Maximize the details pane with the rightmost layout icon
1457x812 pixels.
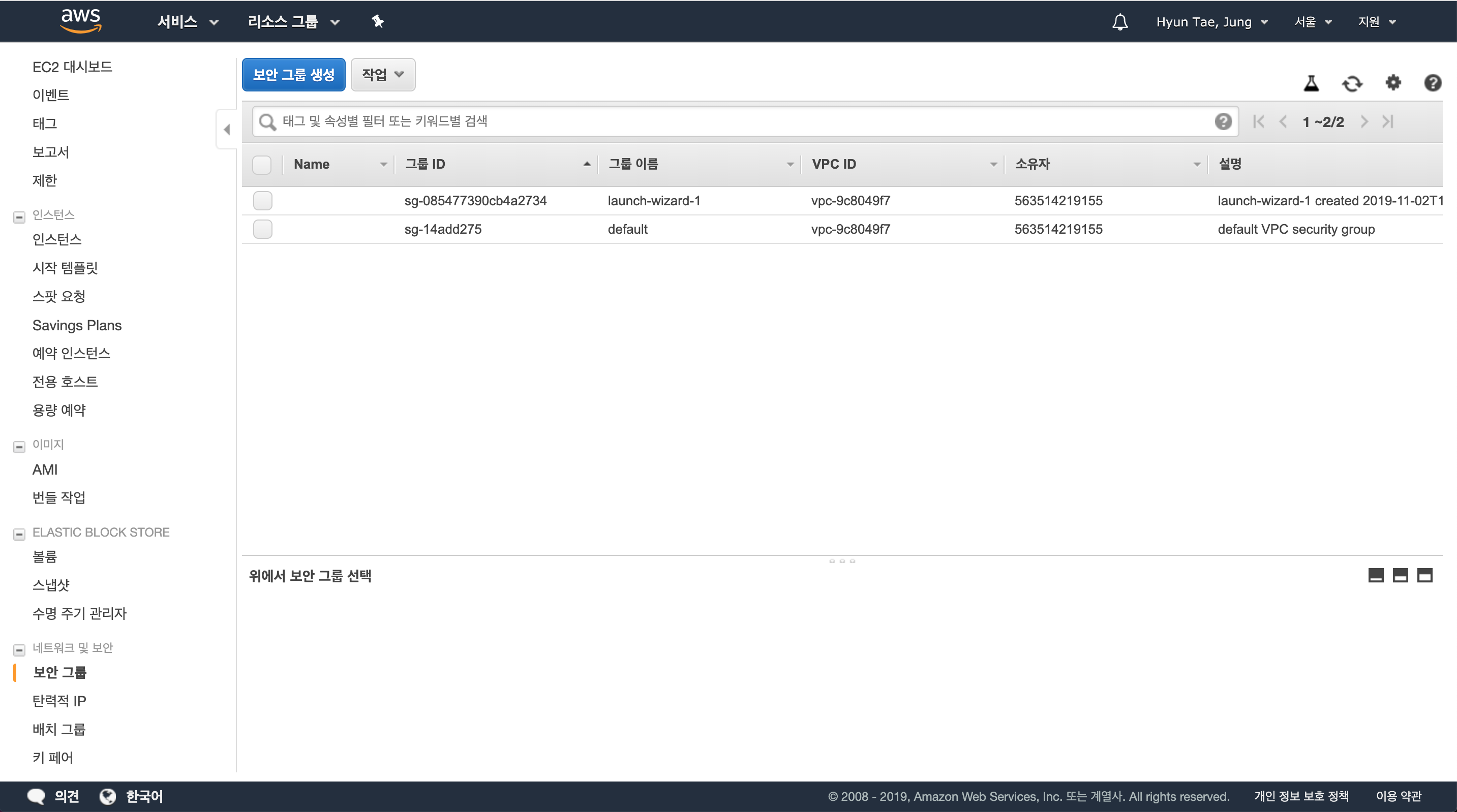pos(1424,576)
